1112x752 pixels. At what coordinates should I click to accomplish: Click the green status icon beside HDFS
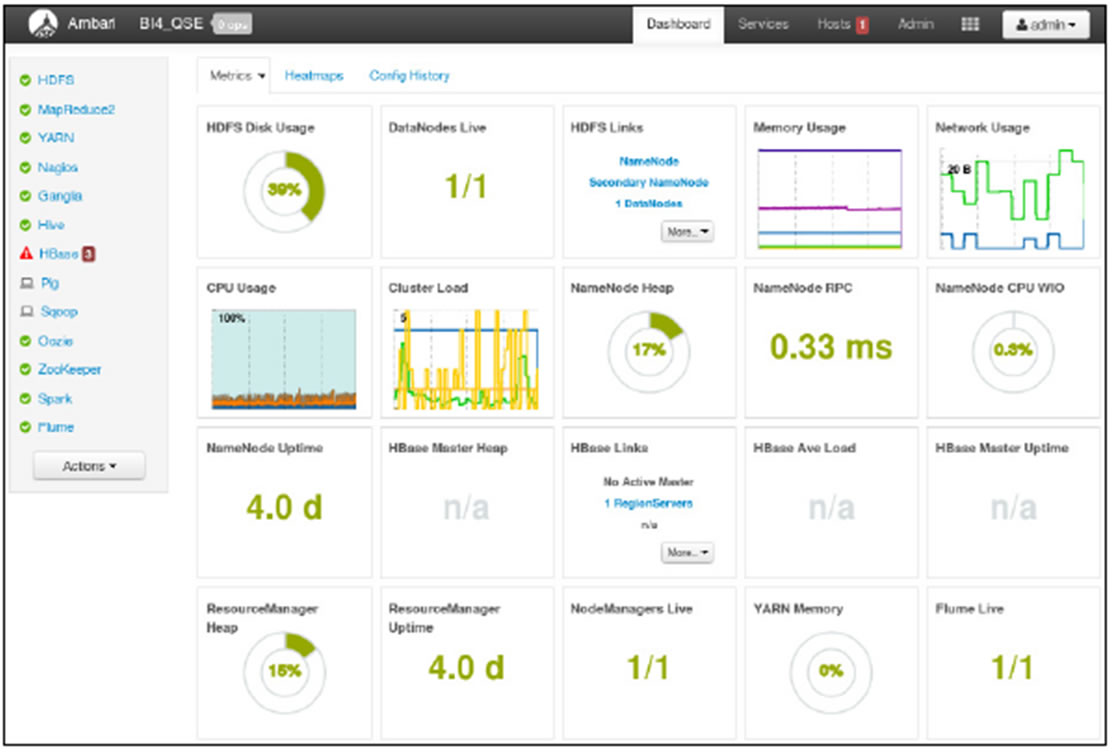tap(25, 80)
